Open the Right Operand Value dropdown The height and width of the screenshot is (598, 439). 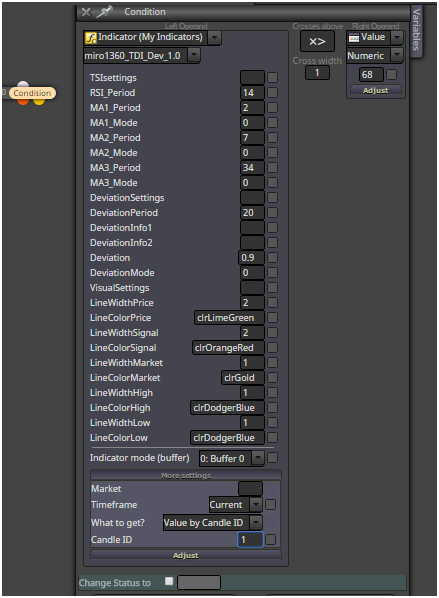(x=397, y=37)
